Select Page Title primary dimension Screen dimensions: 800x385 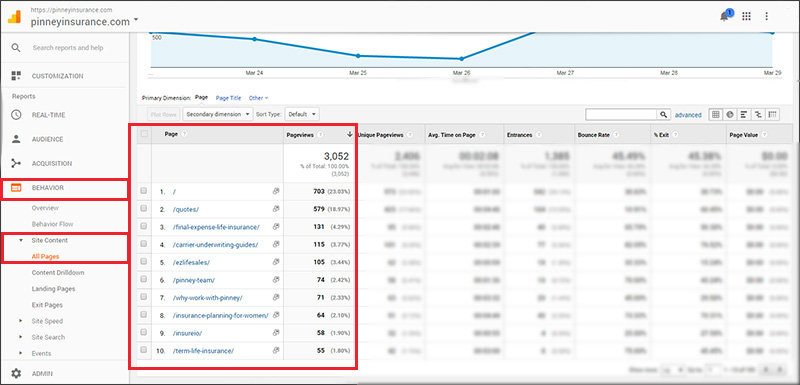(x=228, y=98)
